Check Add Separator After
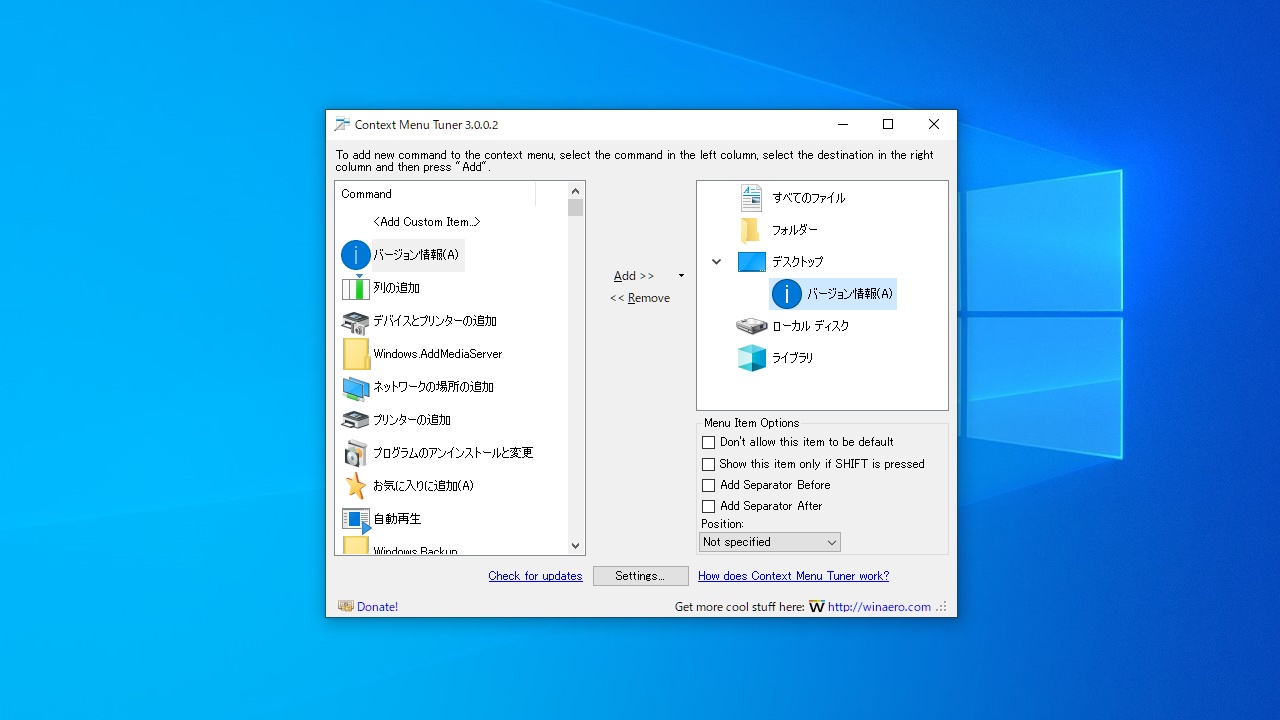 click(x=708, y=506)
